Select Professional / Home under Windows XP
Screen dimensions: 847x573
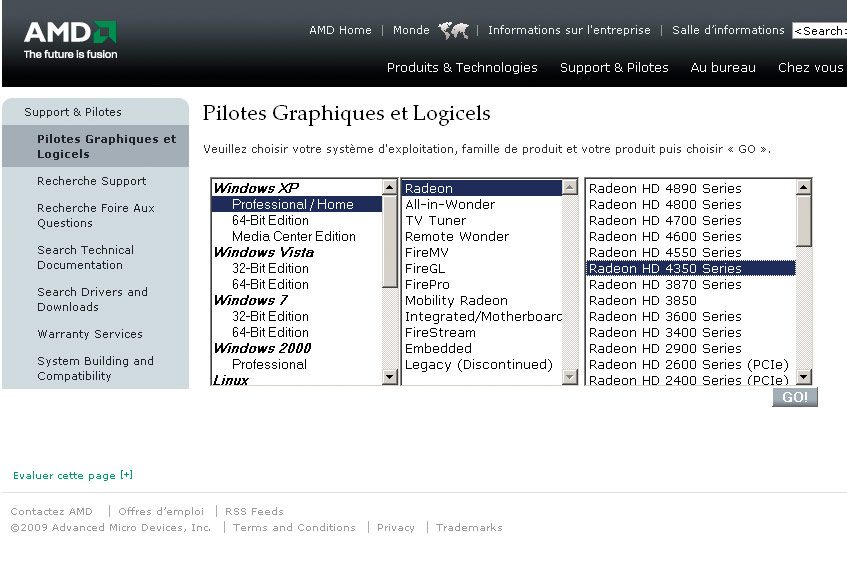coord(297,204)
